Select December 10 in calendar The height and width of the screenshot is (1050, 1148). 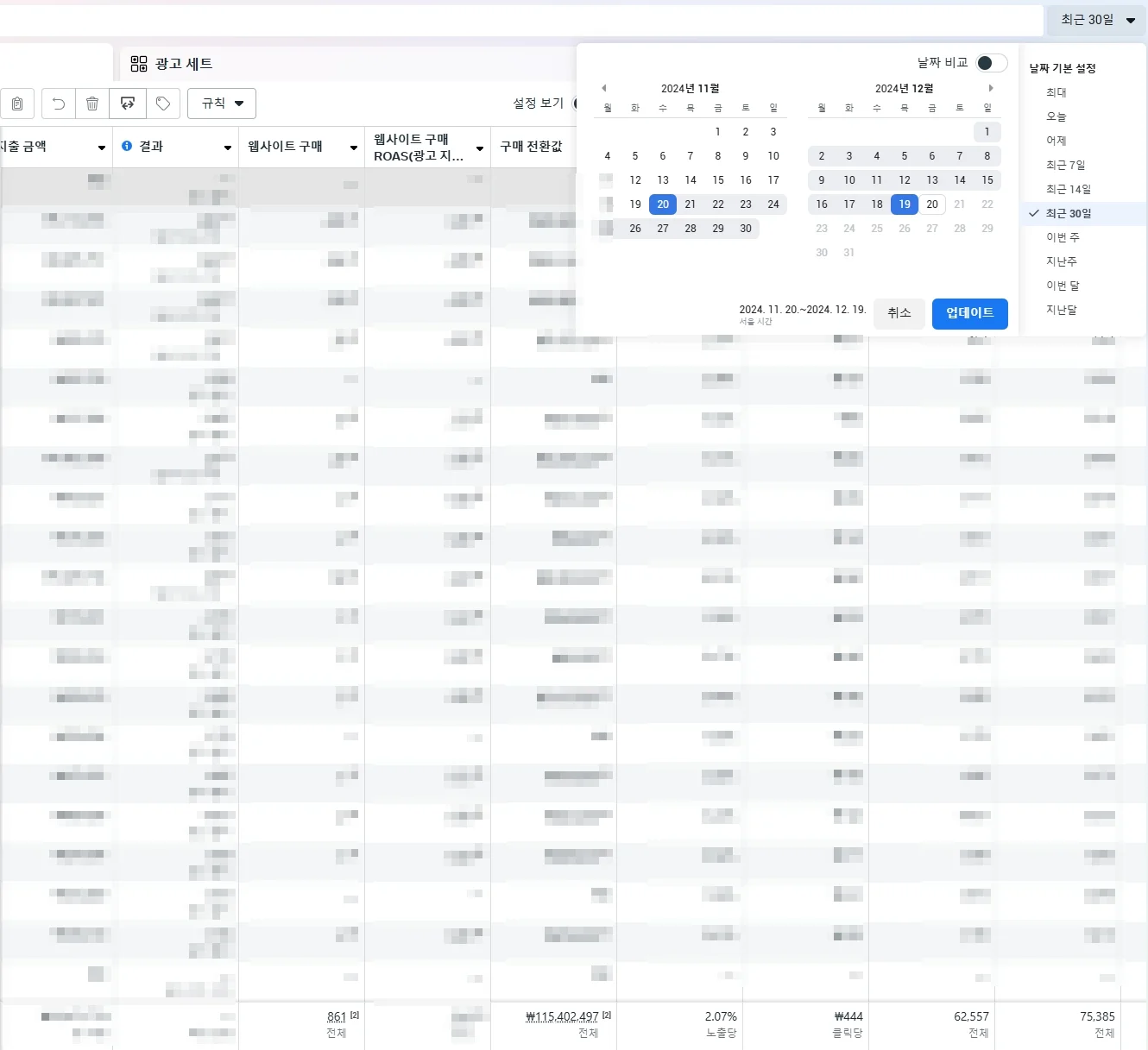coord(849,180)
